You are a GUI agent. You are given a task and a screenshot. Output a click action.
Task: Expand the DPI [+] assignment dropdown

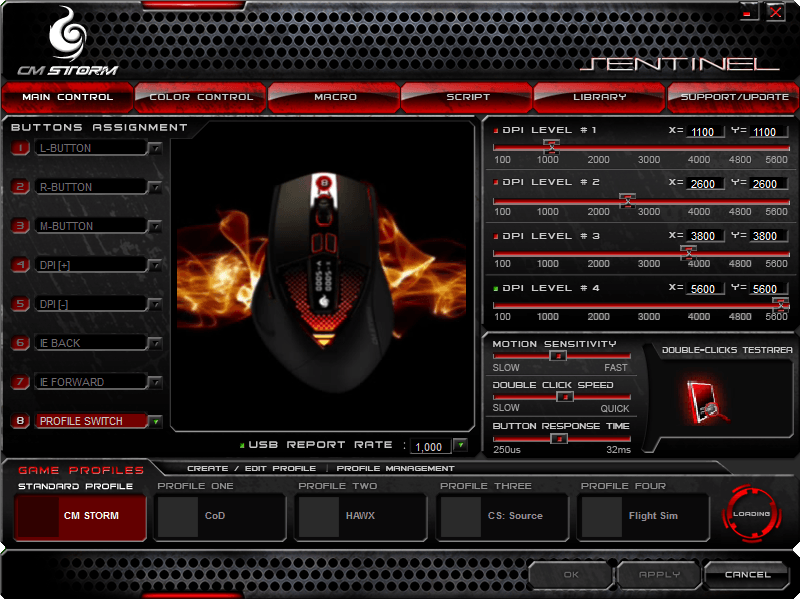(155, 265)
